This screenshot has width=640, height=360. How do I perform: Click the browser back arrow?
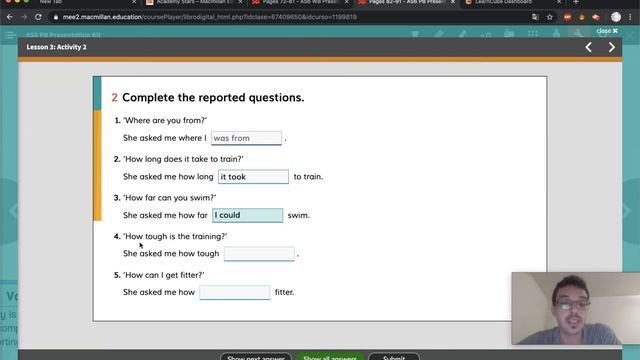(x=10, y=17)
